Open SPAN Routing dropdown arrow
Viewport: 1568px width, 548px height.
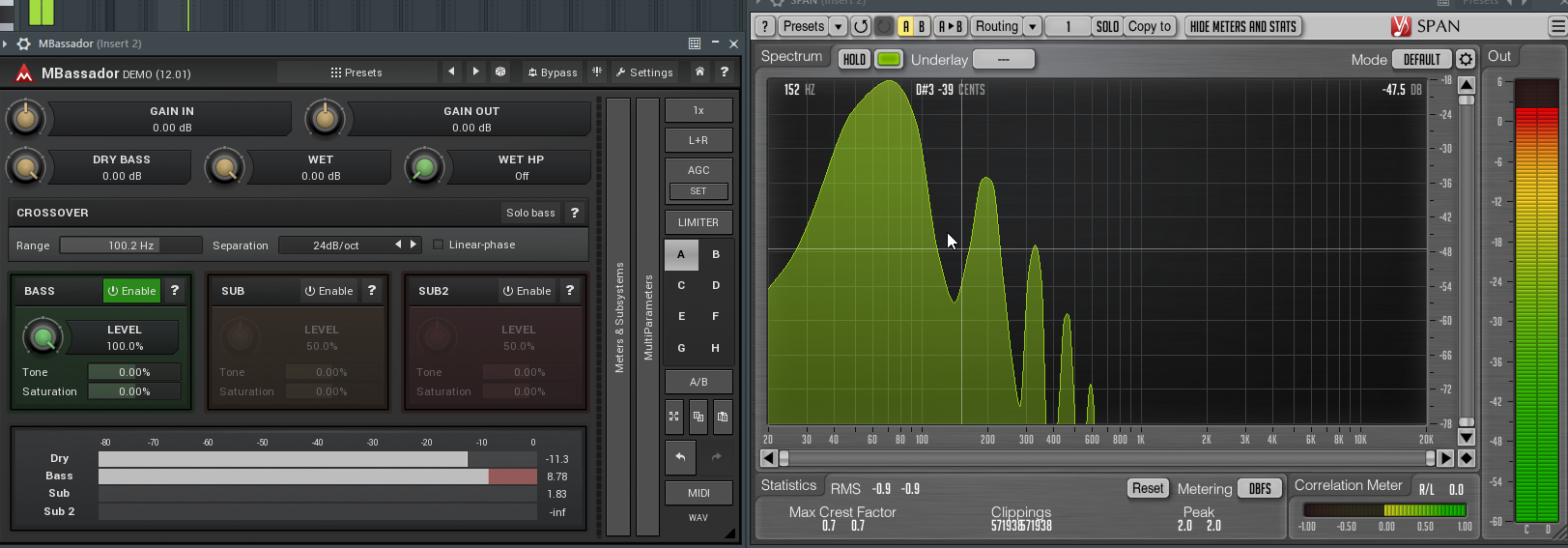[x=1033, y=26]
